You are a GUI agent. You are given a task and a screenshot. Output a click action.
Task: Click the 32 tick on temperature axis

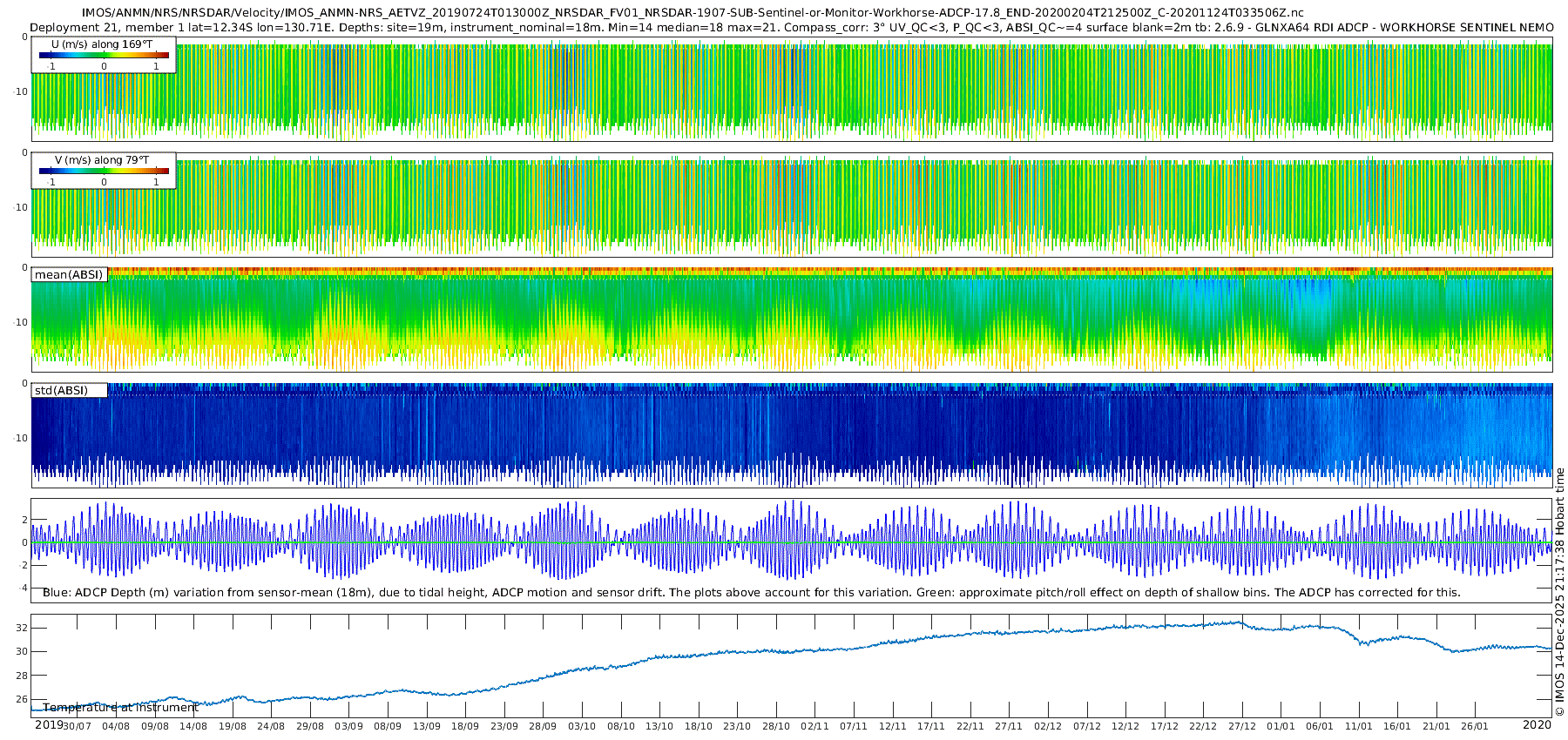(x=22, y=628)
